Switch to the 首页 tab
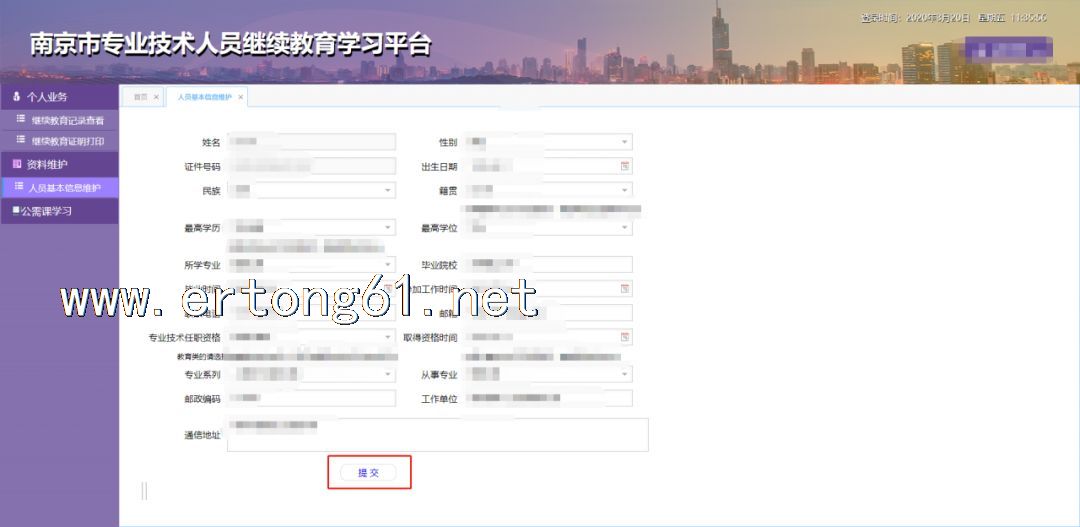 141,97
